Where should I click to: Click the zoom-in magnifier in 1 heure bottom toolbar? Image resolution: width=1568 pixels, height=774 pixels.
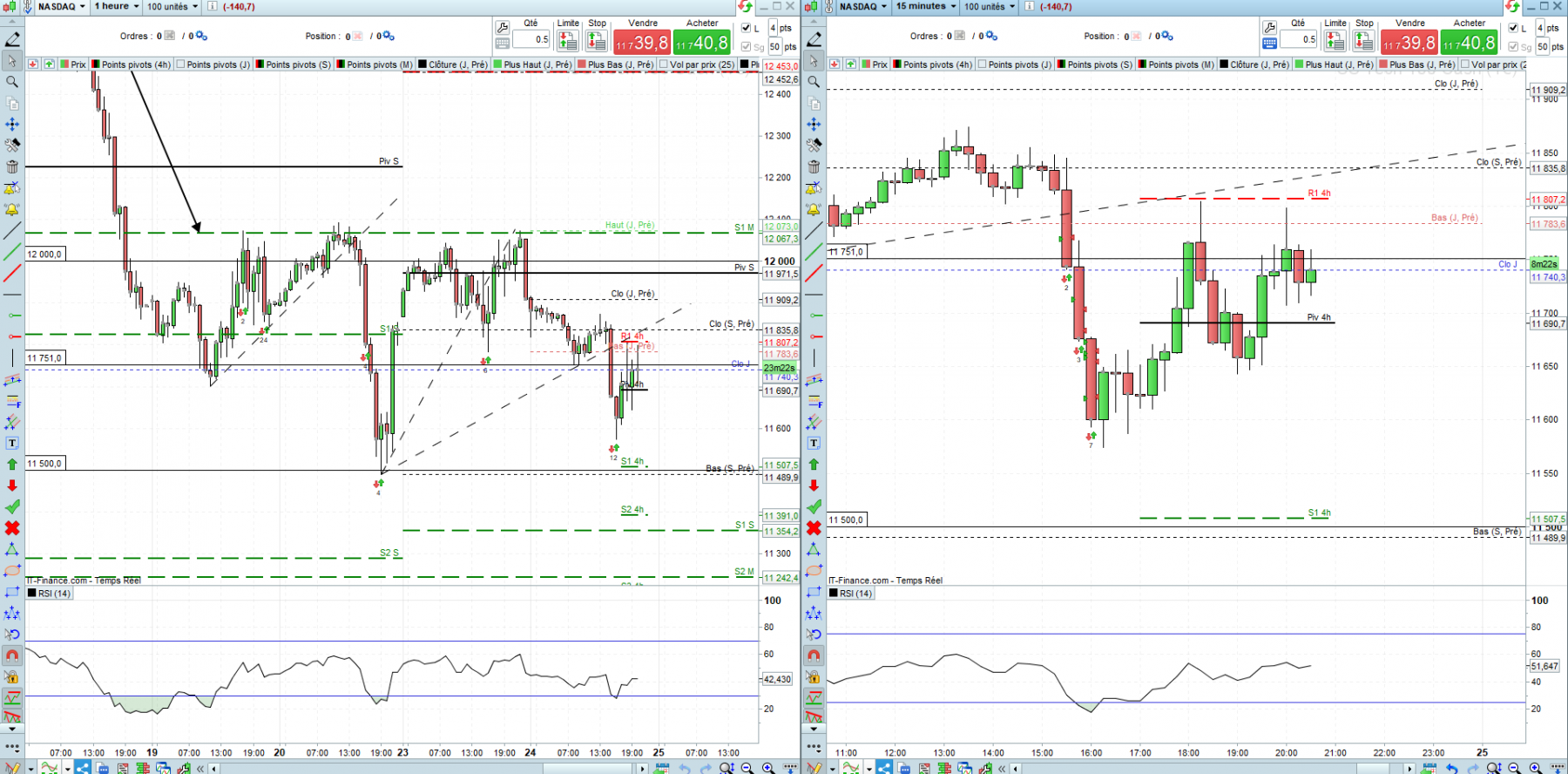[768, 768]
